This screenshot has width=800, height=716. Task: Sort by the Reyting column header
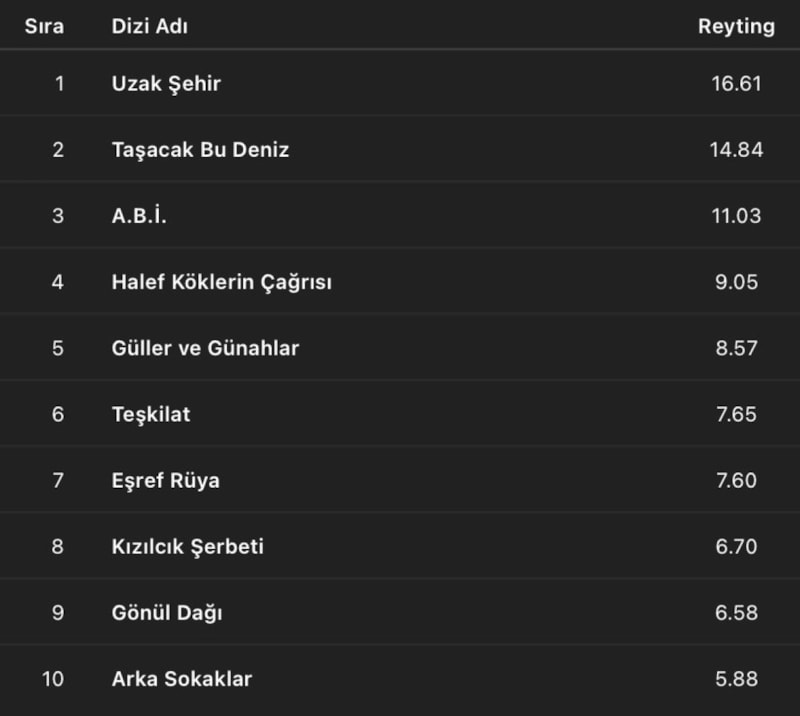[736, 27]
